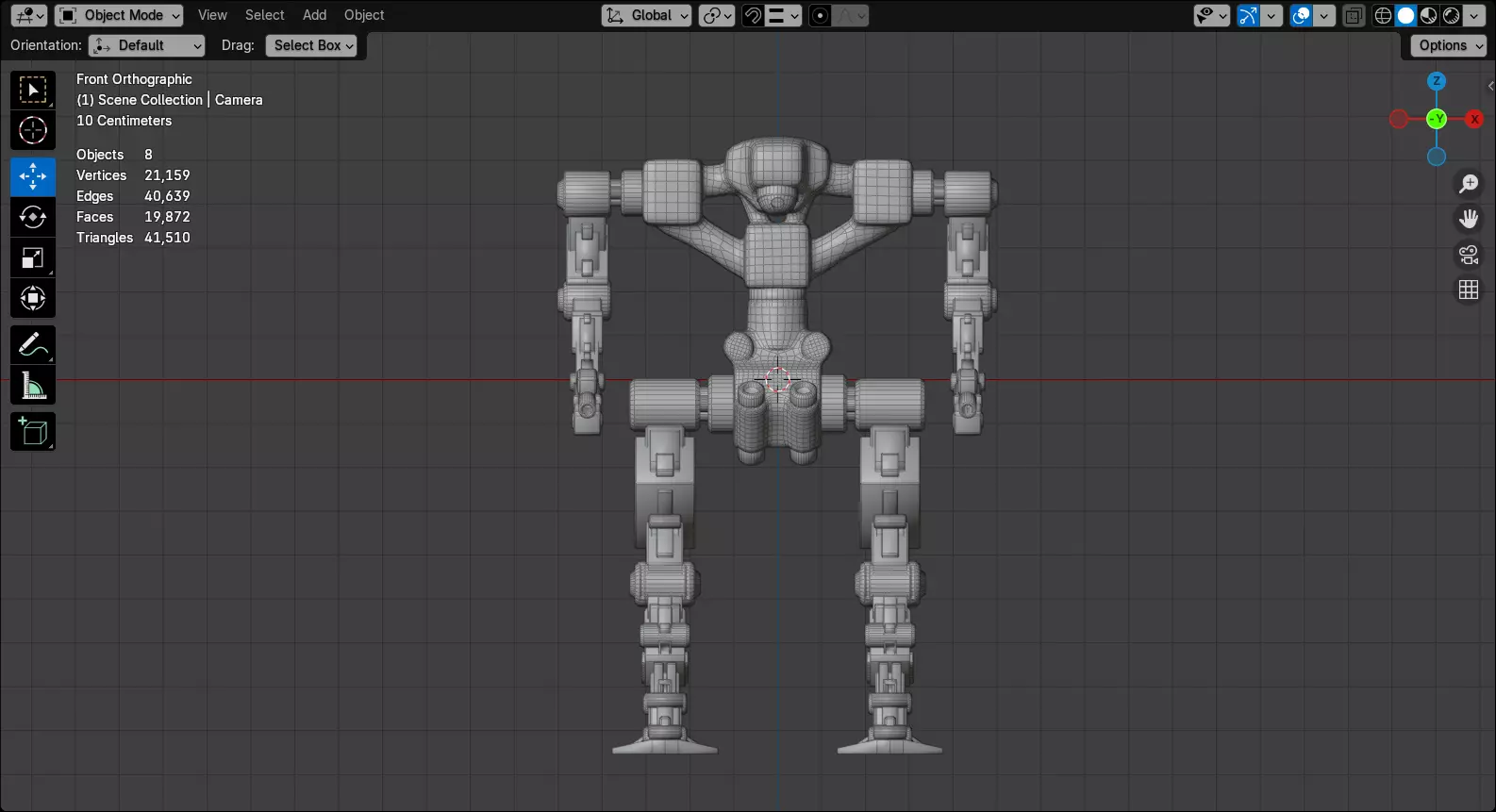1496x812 pixels.
Task: Select the Scale tool
Action: (x=33, y=257)
